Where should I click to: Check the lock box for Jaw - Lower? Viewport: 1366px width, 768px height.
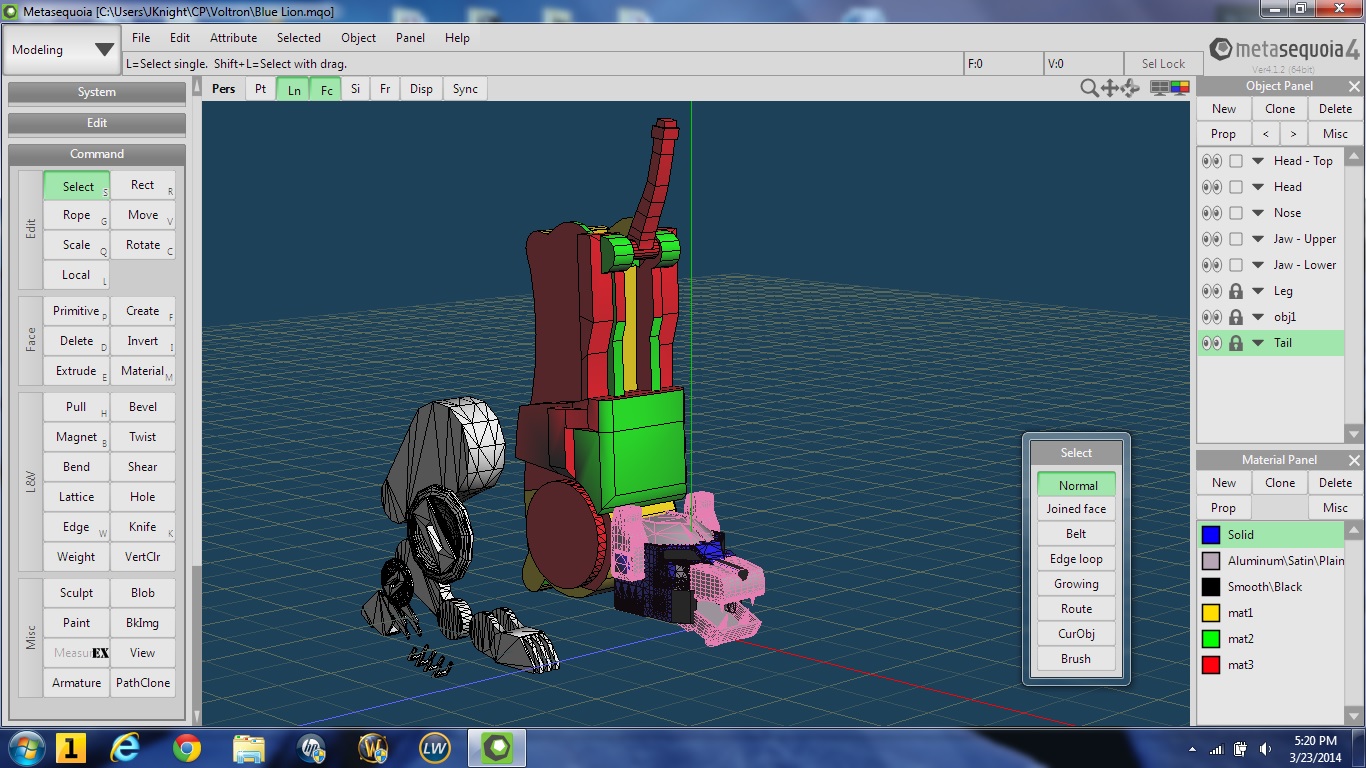1236,265
